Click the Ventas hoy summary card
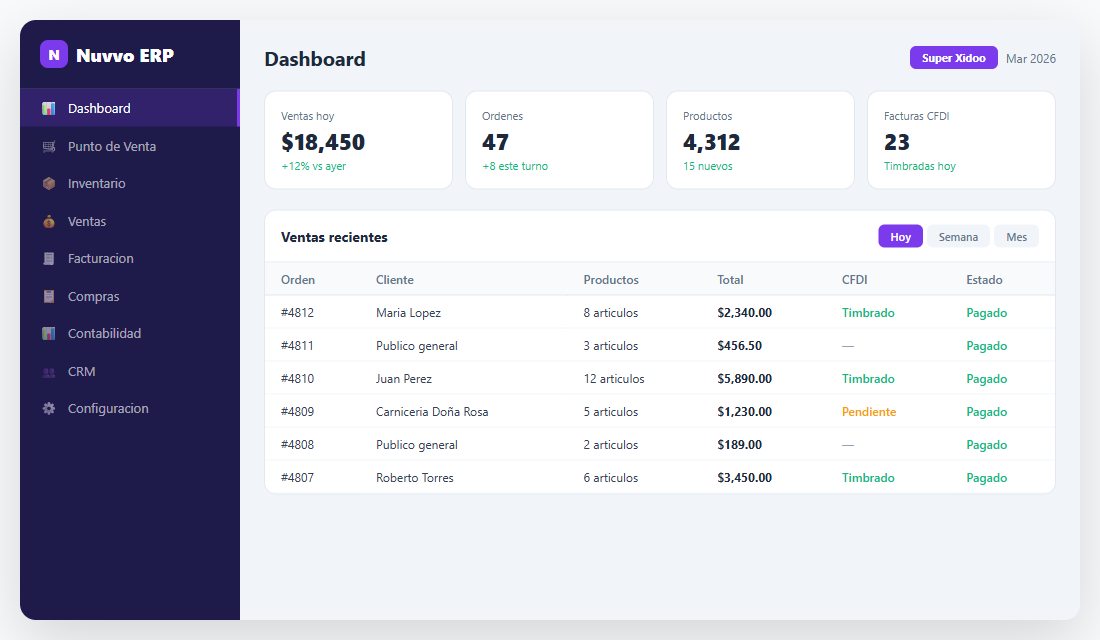The image size is (1100, 640). 358,139
